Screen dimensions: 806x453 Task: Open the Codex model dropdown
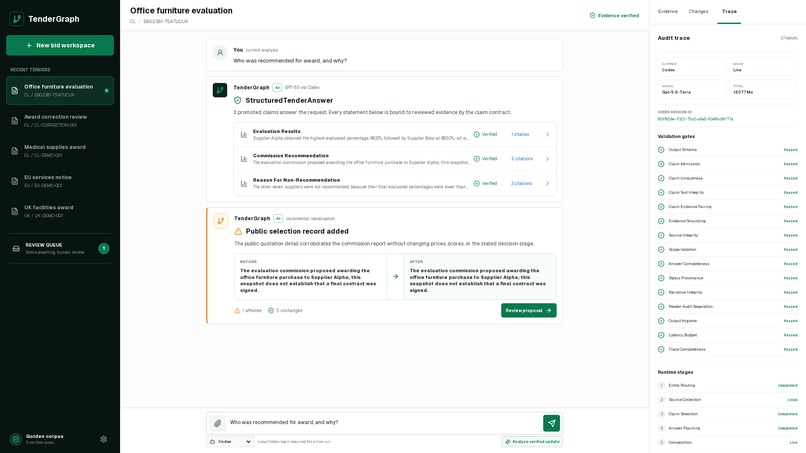click(x=230, y=442)
